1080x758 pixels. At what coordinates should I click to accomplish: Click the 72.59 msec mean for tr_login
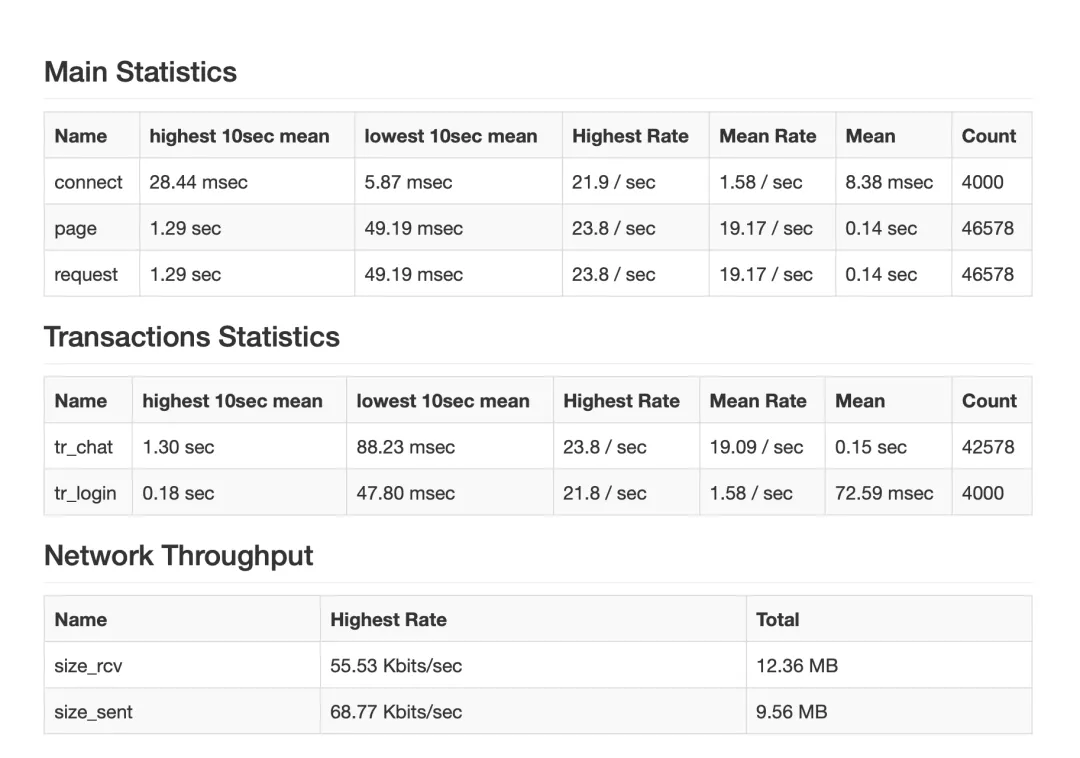(x=884, y=493)
